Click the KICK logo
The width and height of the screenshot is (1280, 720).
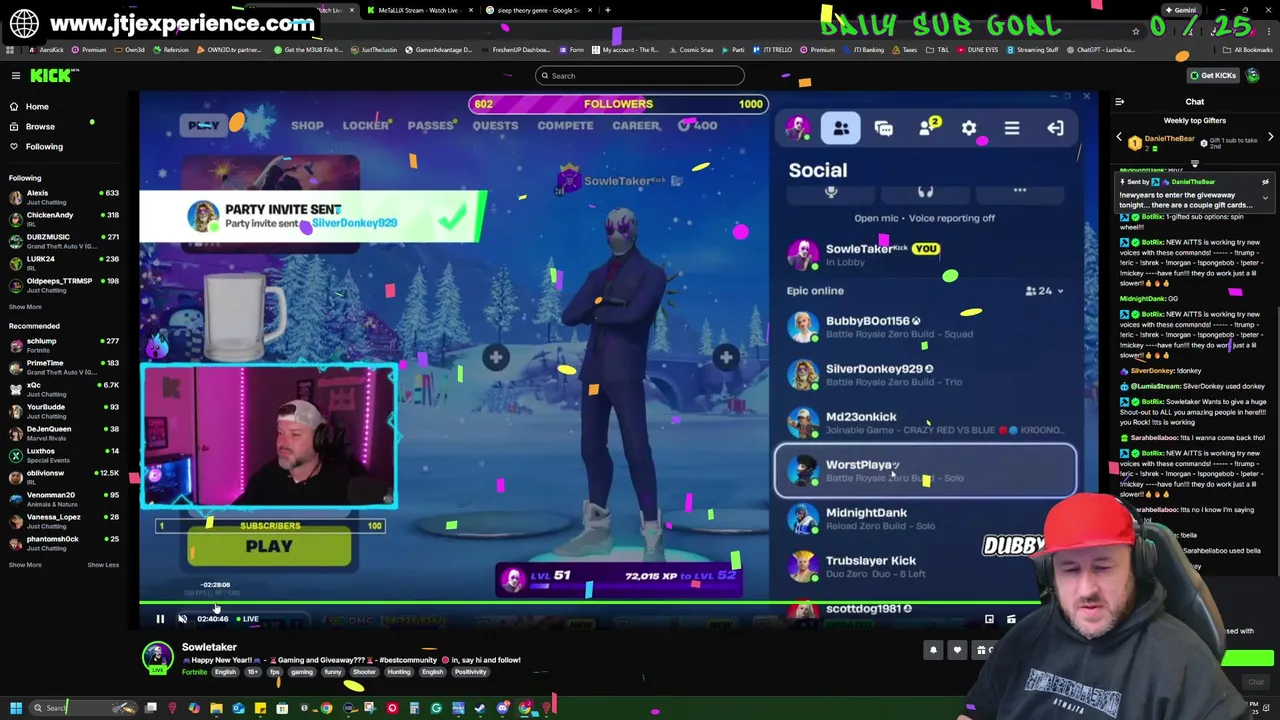point(49,75)
